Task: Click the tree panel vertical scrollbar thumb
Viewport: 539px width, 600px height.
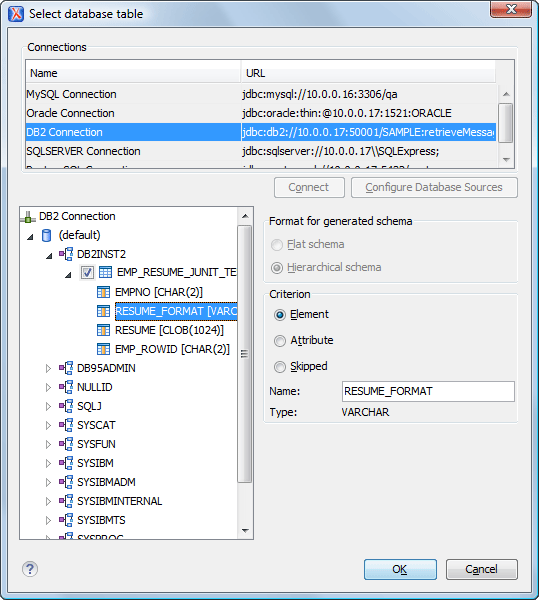Action: [244, 354]
